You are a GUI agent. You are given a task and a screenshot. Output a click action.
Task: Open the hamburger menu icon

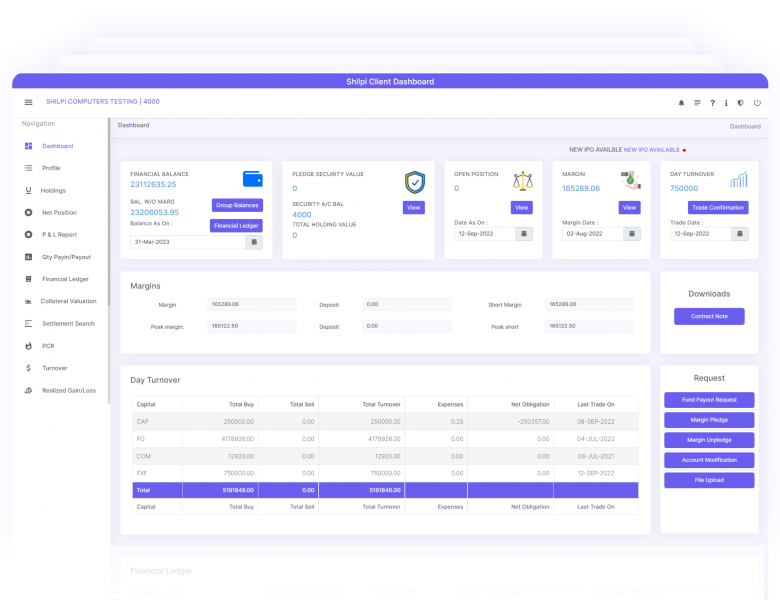pos(28,102)
